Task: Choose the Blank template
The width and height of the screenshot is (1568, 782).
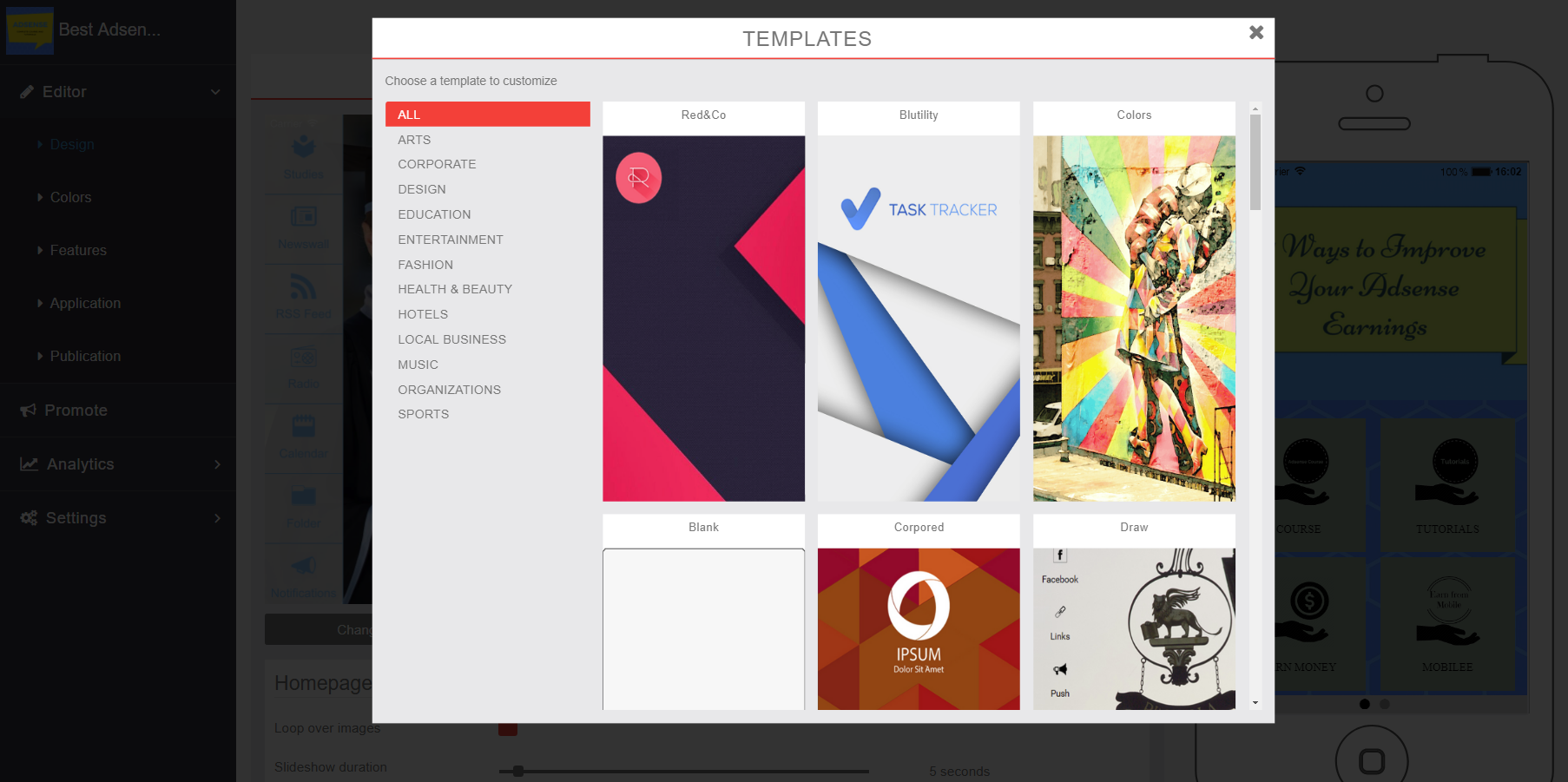Action: pyautogui.click(x=704, y=629)
